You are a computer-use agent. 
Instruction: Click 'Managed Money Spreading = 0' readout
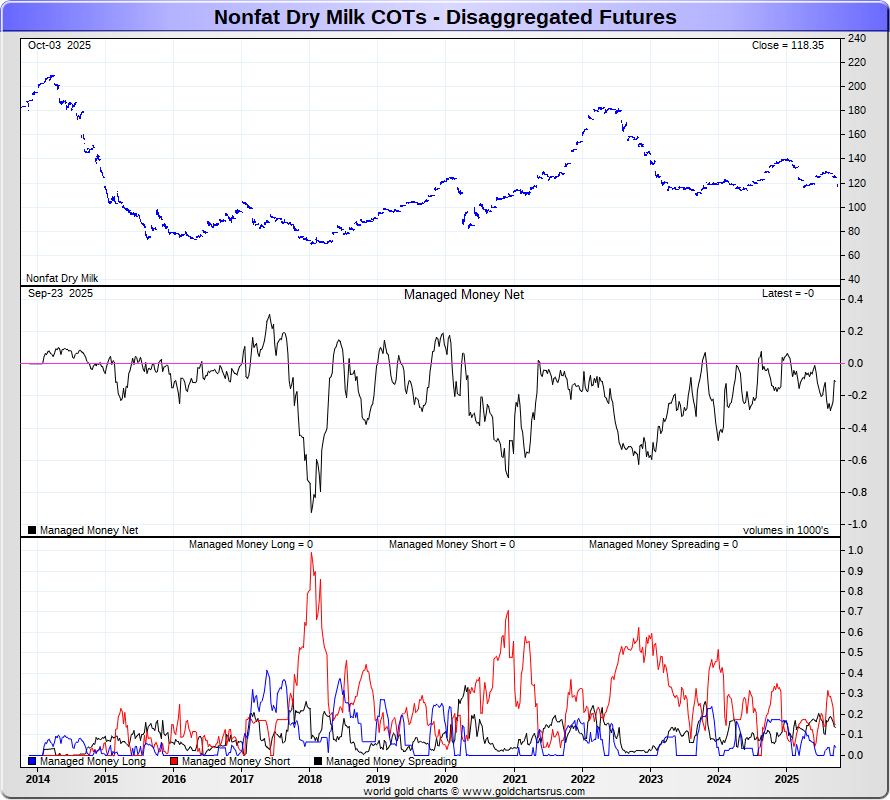point(664,544)
